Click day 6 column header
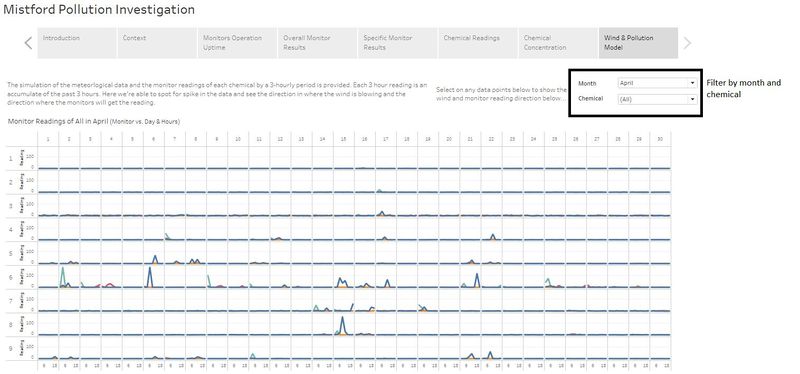Screen dimensions: 800x374 tap(153, 139)
